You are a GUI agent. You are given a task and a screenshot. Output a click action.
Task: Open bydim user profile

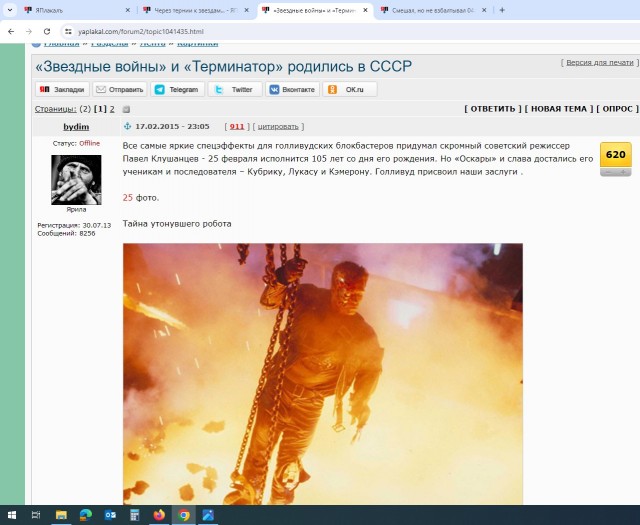(76, 127)
